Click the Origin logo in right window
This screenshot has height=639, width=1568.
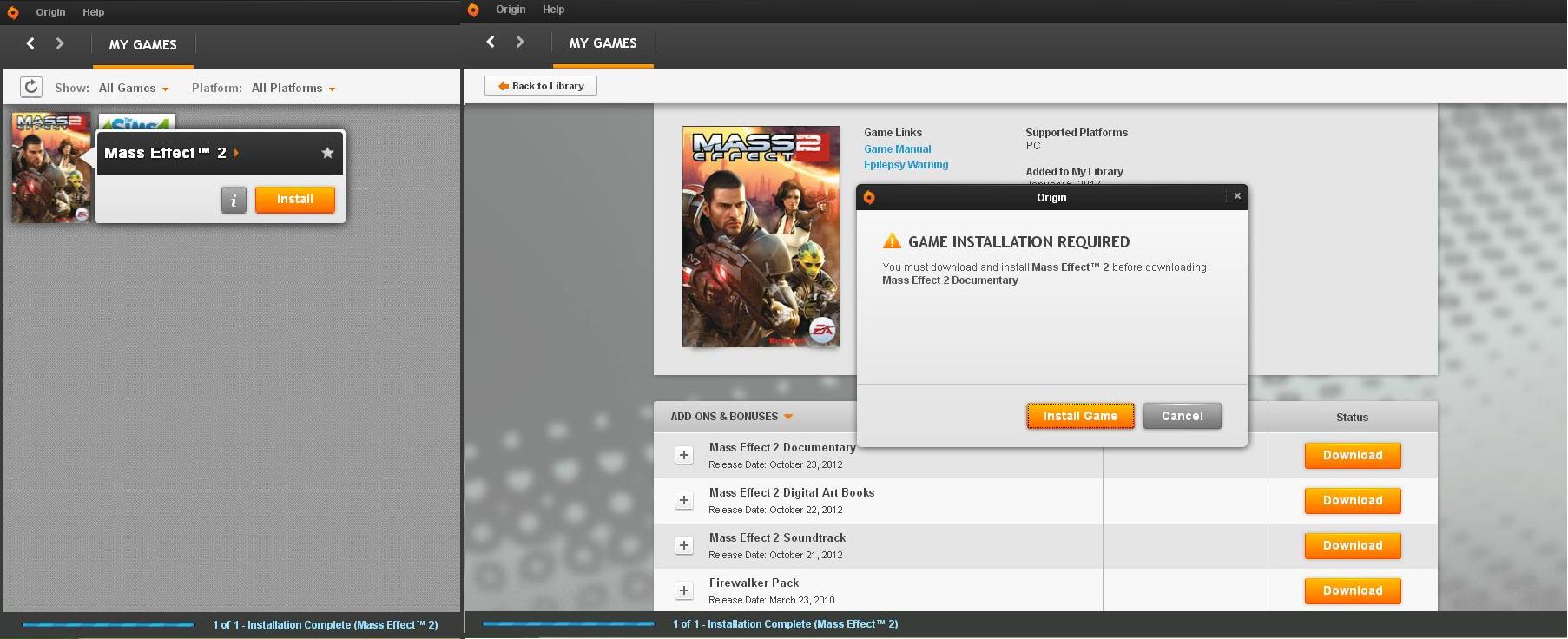tap(473, 10)
